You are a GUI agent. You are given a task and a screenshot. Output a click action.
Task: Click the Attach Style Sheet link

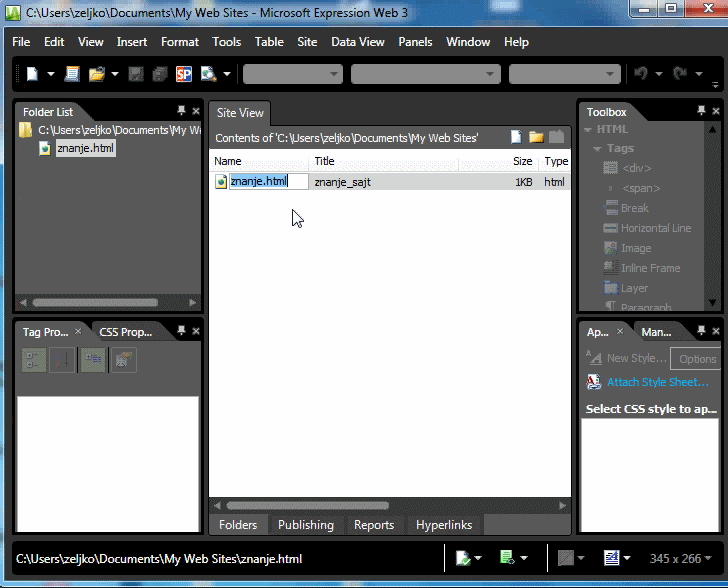(657, 382)
